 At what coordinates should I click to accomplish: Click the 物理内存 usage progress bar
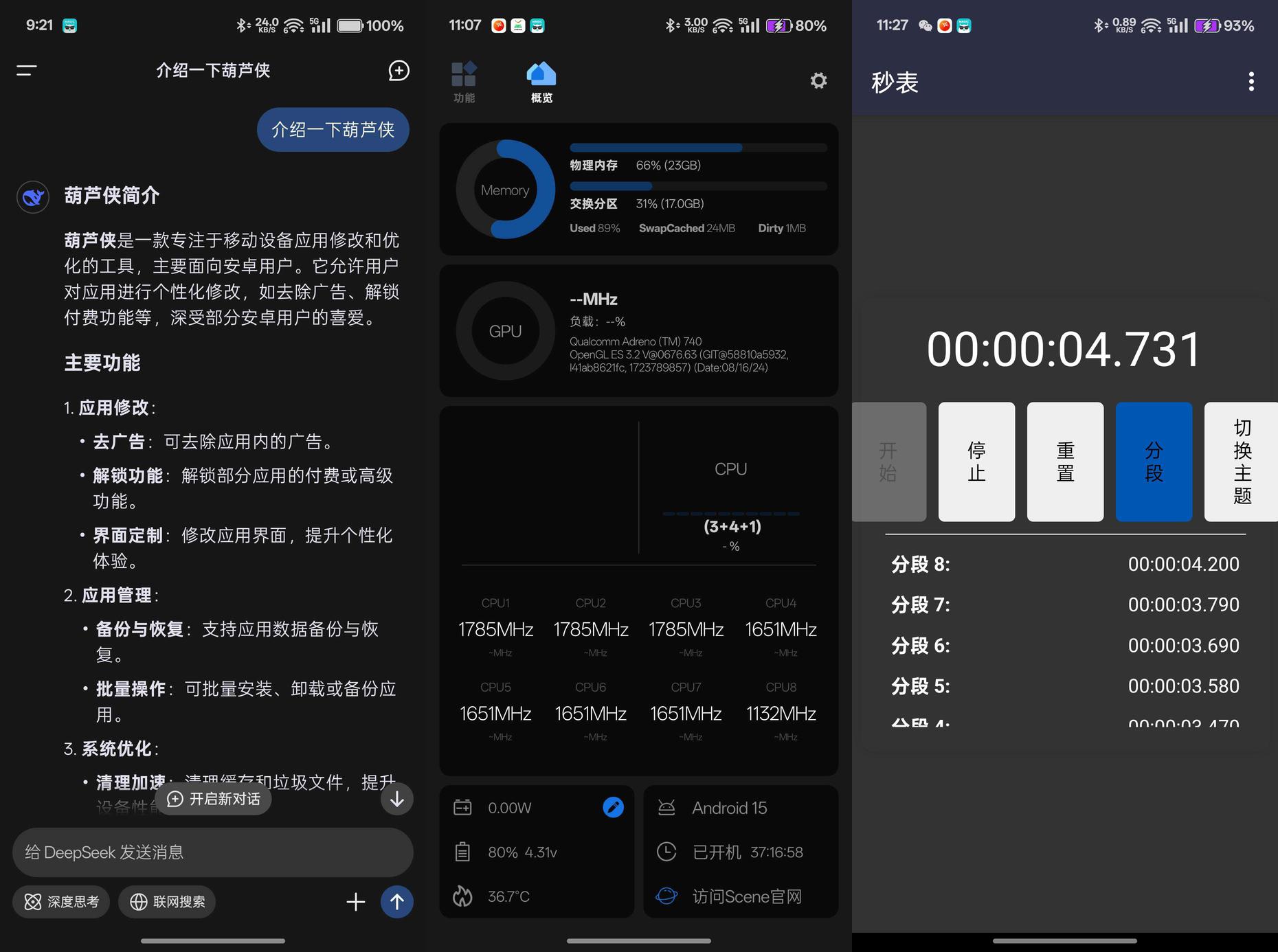click(x=697, y=148)
